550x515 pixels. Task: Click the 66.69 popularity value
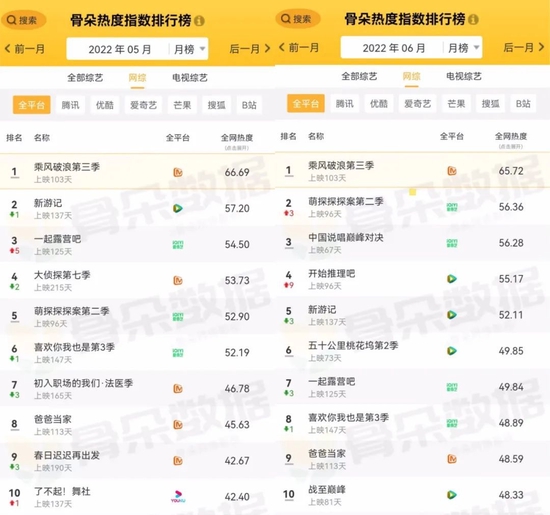tap(237, 172)
